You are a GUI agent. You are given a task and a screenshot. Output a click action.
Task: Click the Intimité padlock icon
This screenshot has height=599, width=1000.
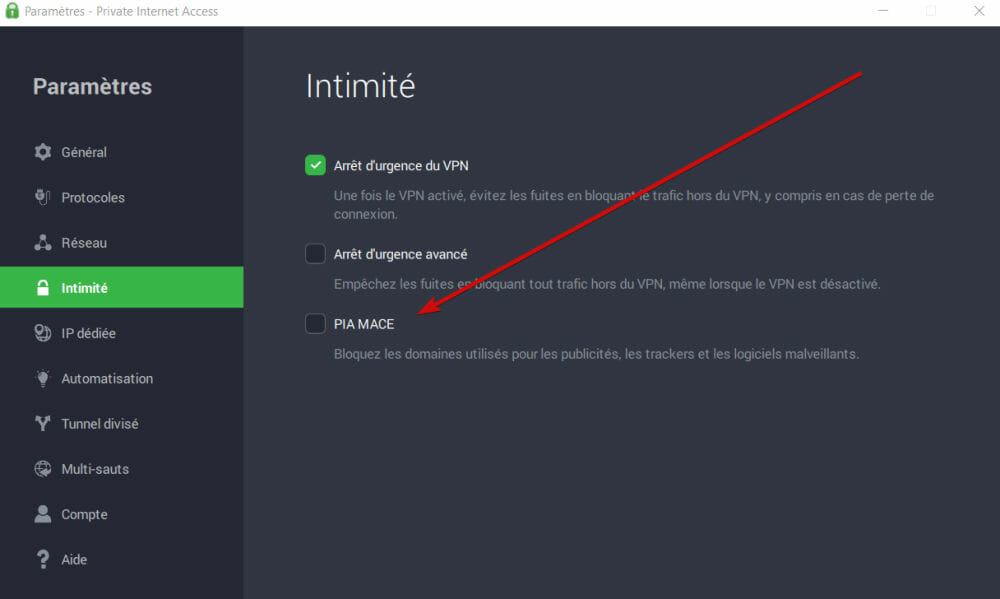(43, 288)
